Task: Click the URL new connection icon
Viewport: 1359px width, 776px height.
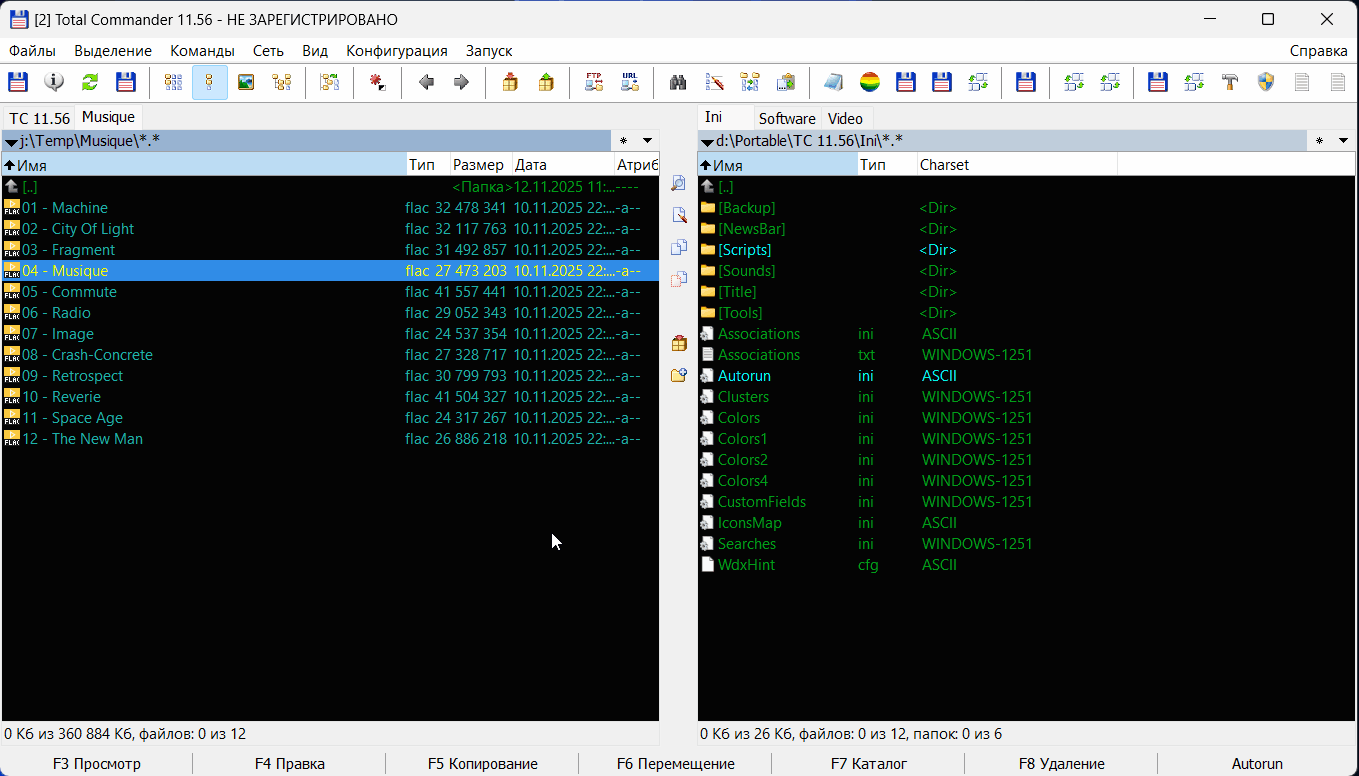Action: (x=629, y=82)
